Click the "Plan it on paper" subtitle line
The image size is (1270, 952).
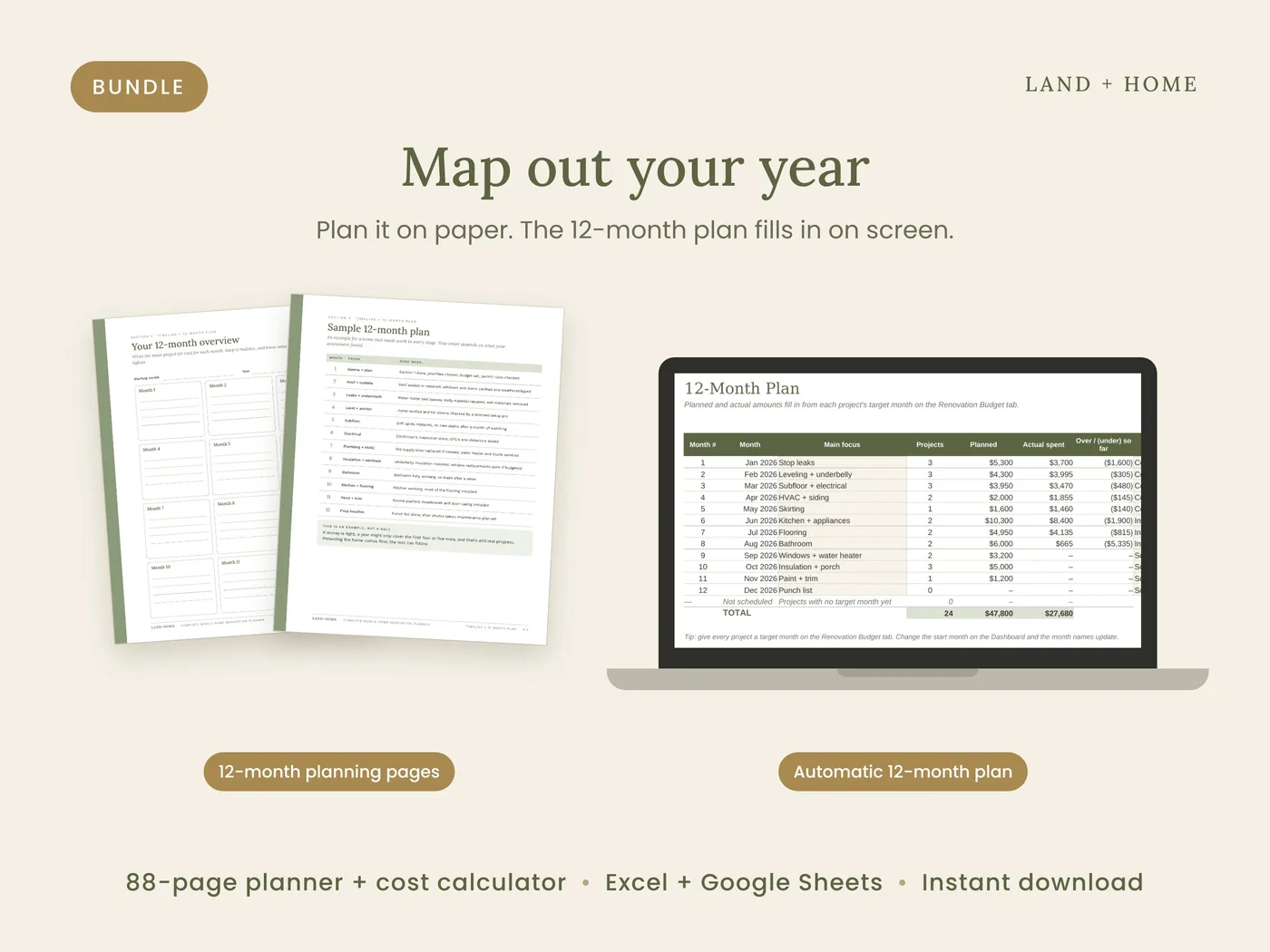click(635, 230)
